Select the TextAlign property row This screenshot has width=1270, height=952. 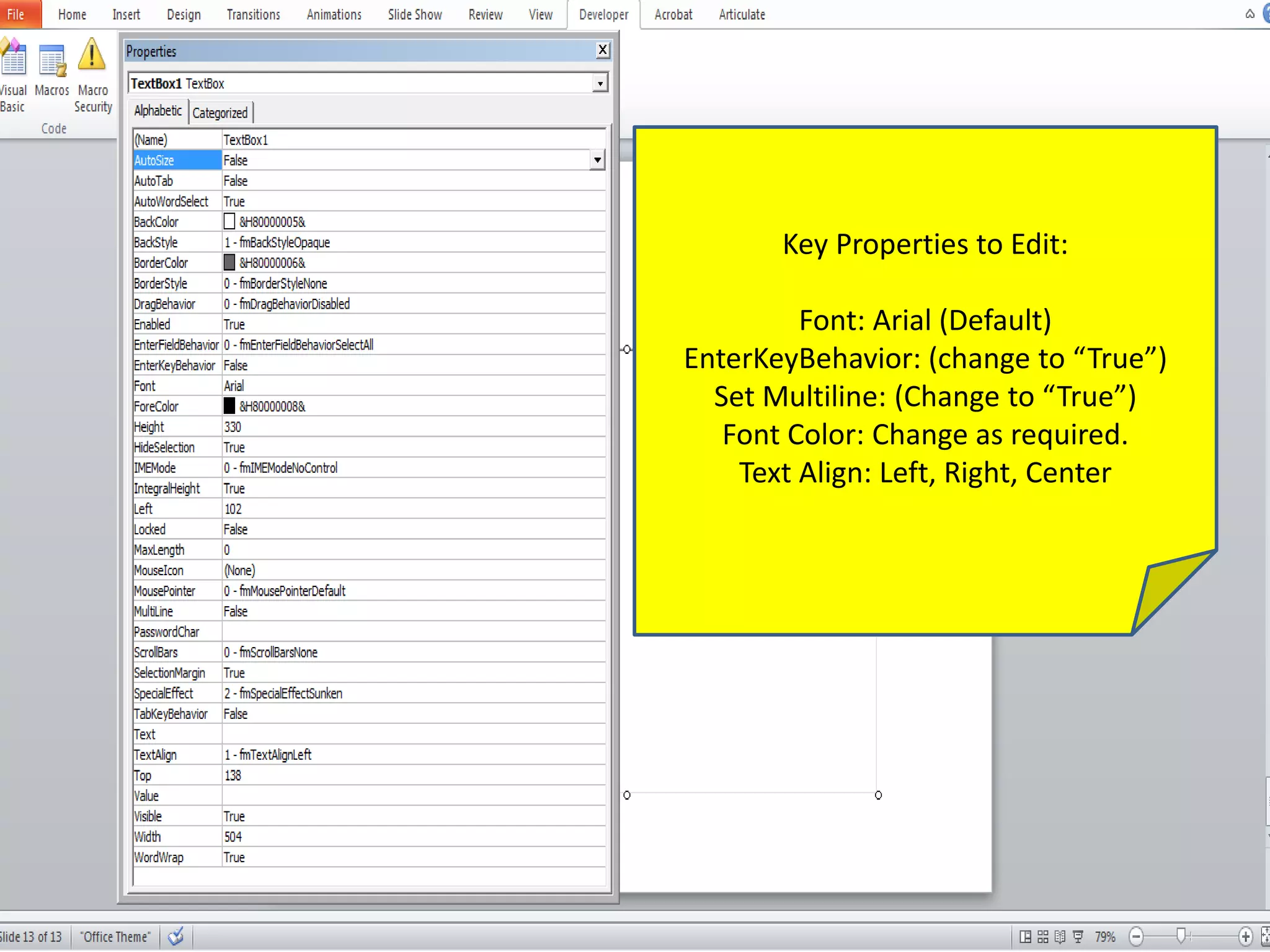pyautogui.click(x=370, y=754)
